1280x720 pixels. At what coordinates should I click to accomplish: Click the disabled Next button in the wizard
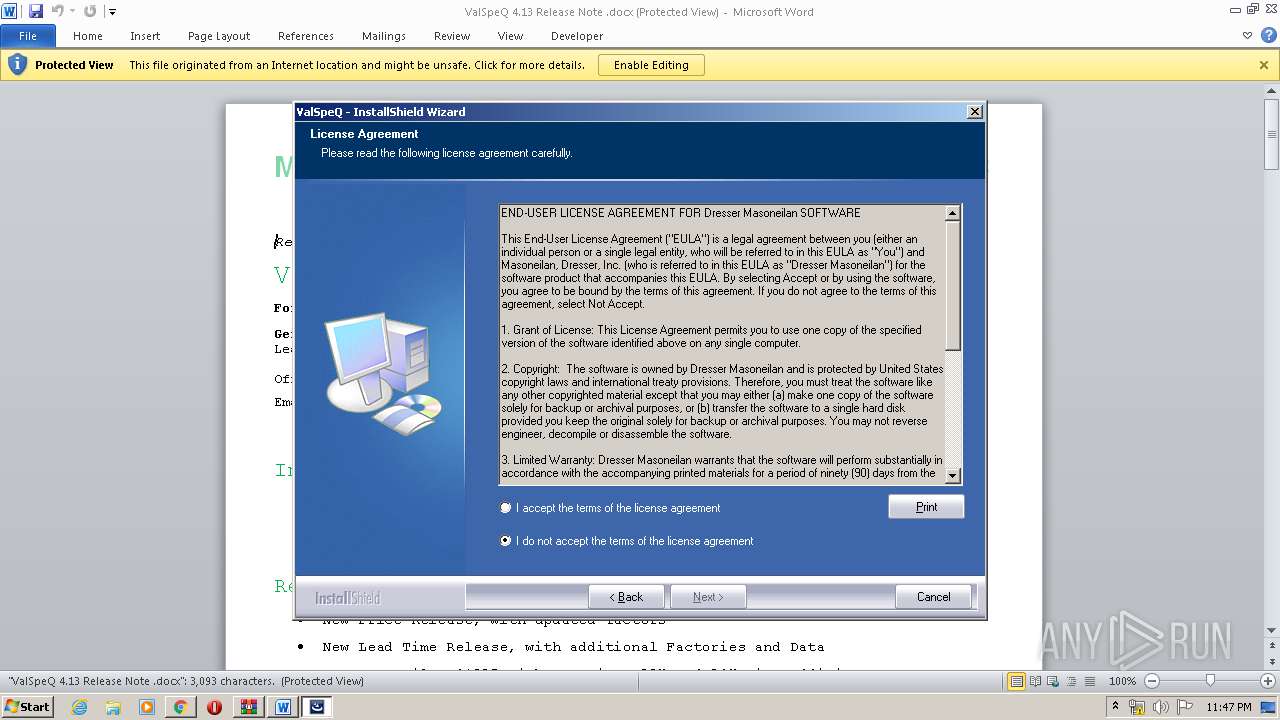point(708,597)
